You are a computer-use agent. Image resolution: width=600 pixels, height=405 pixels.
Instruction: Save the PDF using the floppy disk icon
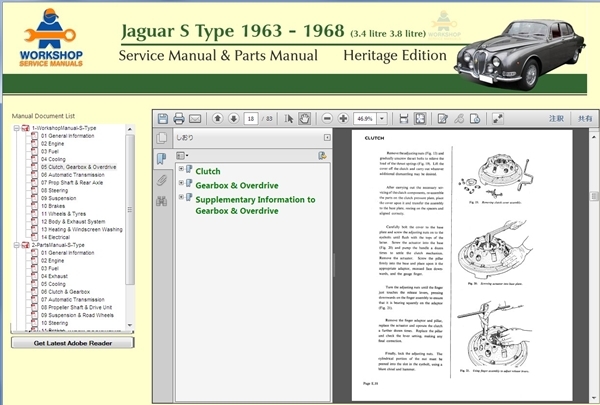point(163,119)
